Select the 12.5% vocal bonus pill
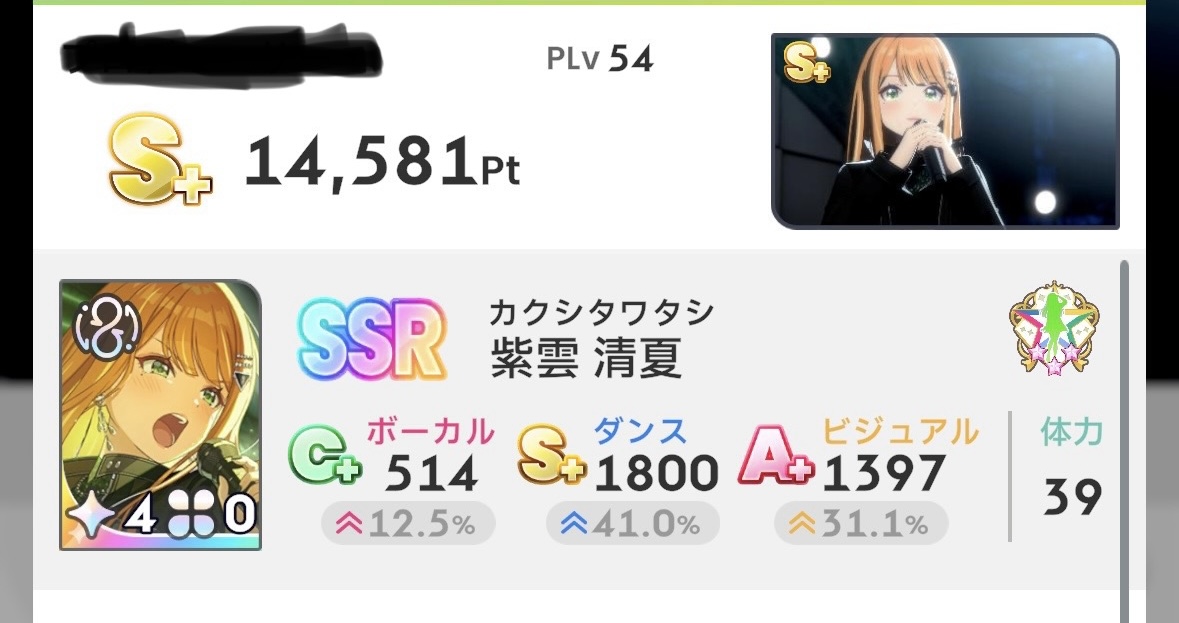 [x=408, y=523]
